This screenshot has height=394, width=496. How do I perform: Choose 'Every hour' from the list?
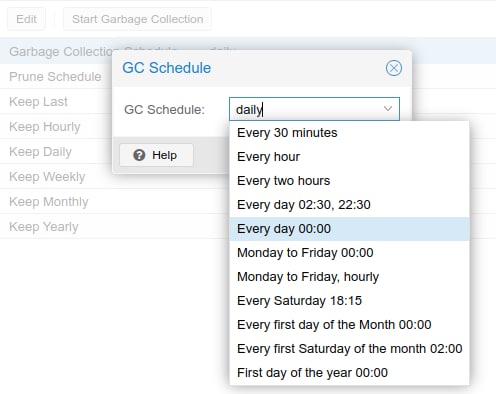coord(349,157)
